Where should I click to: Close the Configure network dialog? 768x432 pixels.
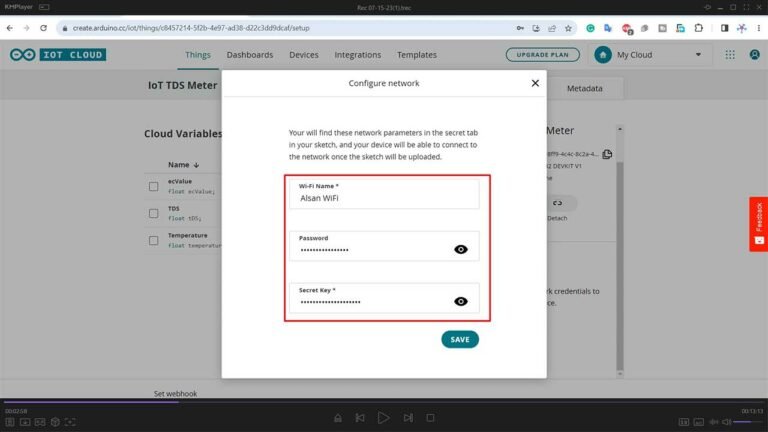click(535, 84)
